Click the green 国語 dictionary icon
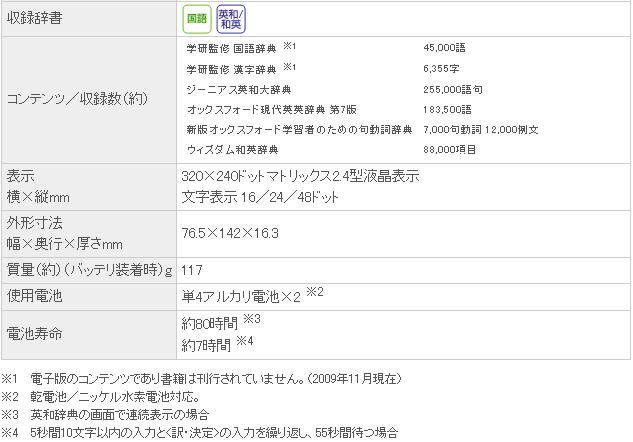The image size is (633, 442). pos(197,19)
